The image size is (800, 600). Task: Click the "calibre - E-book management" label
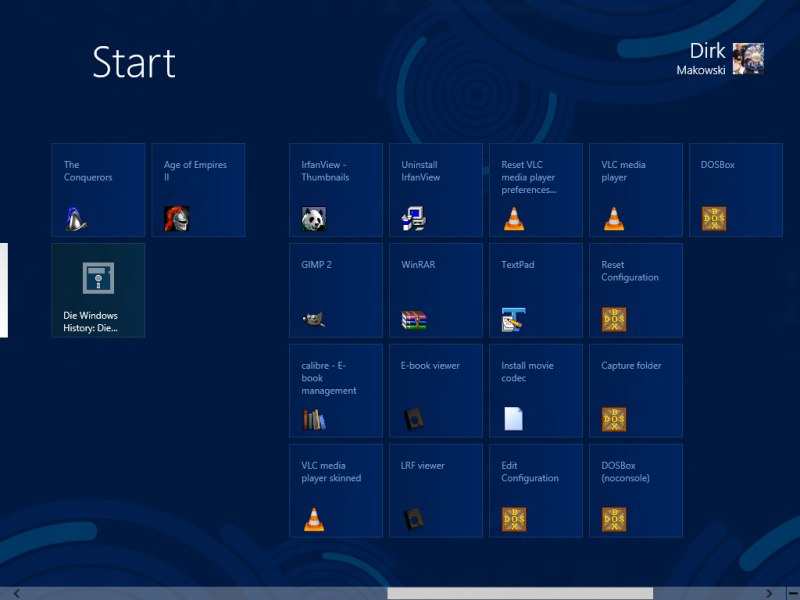pos(329,378)
